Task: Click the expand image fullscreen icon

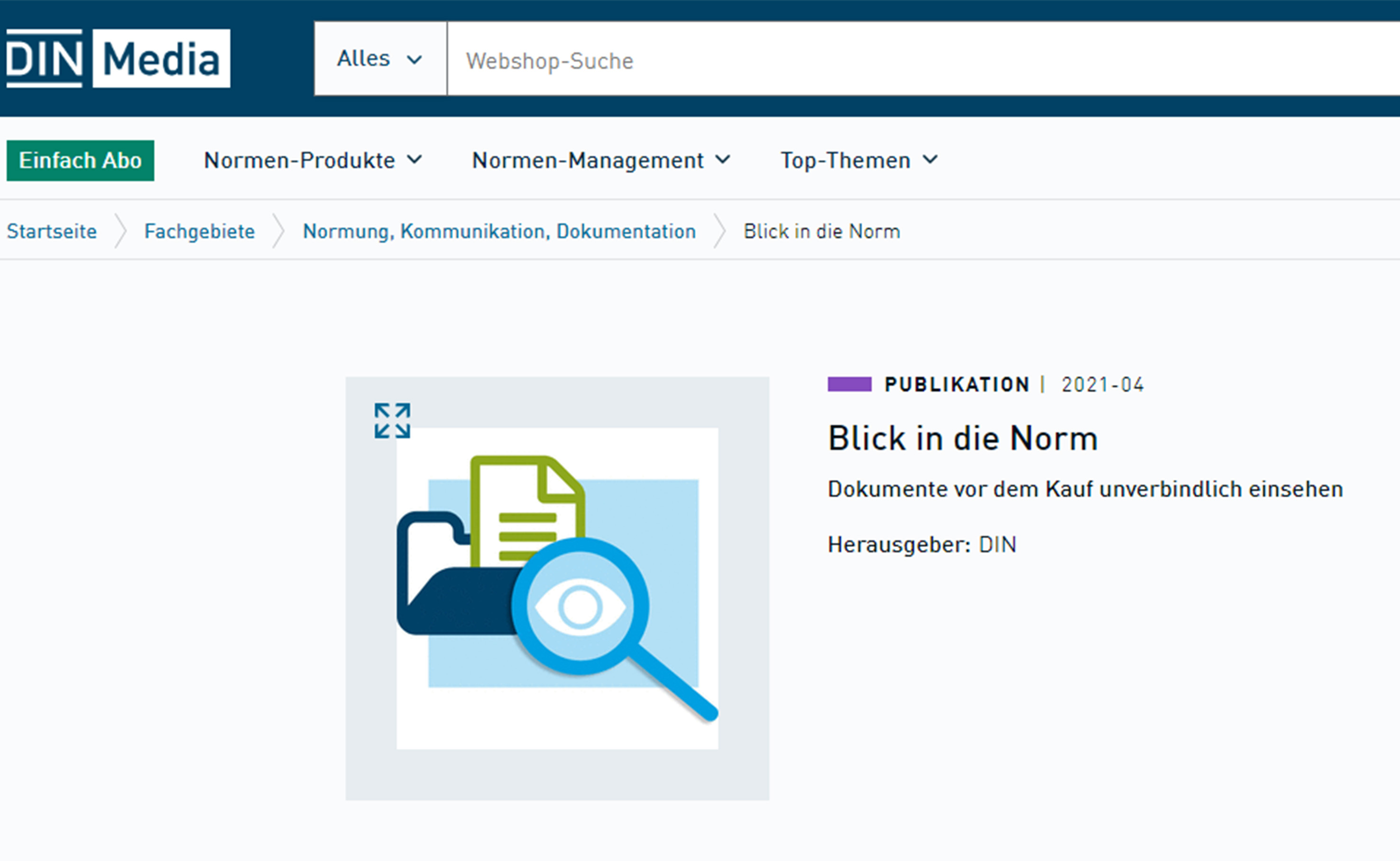Action: coord(392,421)
